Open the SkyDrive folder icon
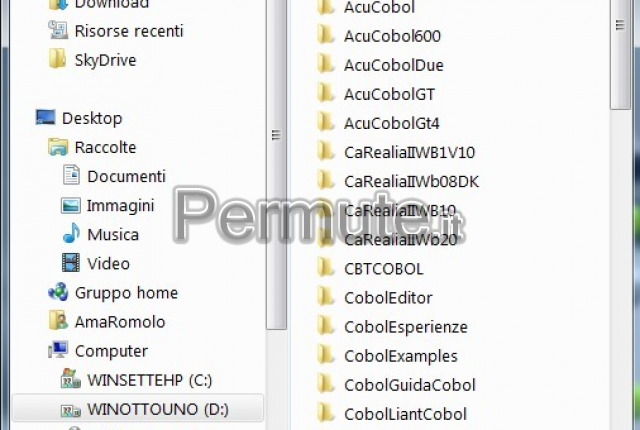The width and height of the screenshot is (640, 430). pos(57,59)
